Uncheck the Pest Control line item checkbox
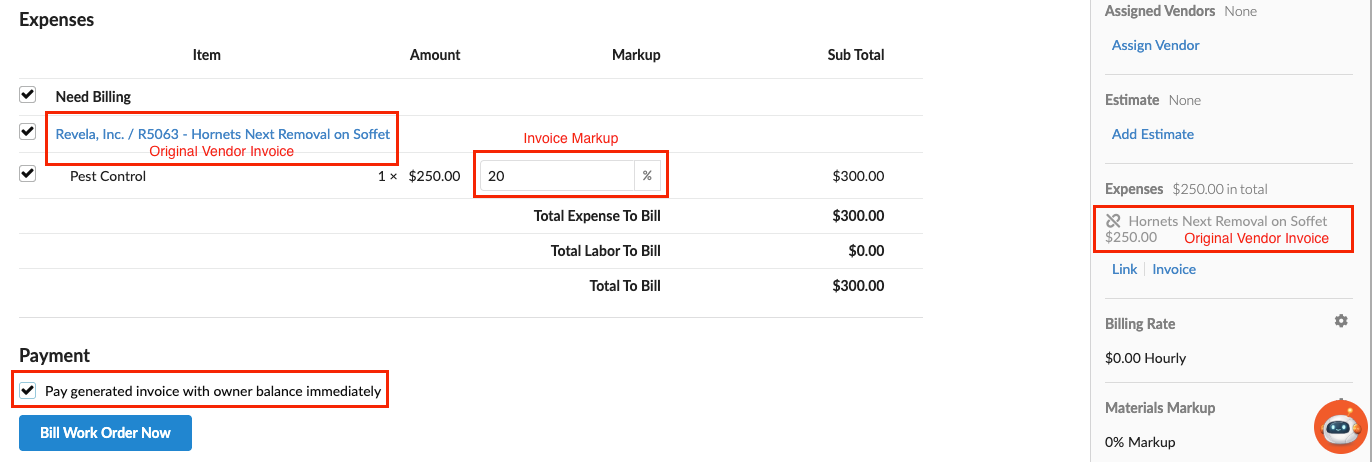 [x=27, y=174]
